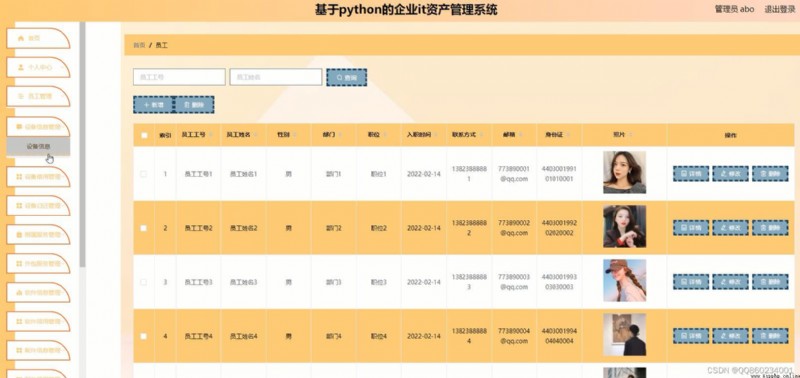Sort table by 邮箱 column arrows
The image size is (800, 378).
[520, 135]
